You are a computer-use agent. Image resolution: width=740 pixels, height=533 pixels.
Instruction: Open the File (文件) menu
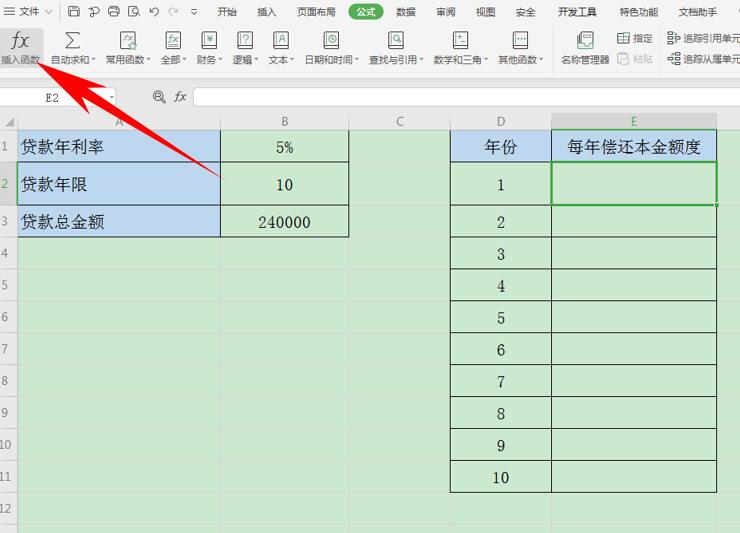pos(21,11)
